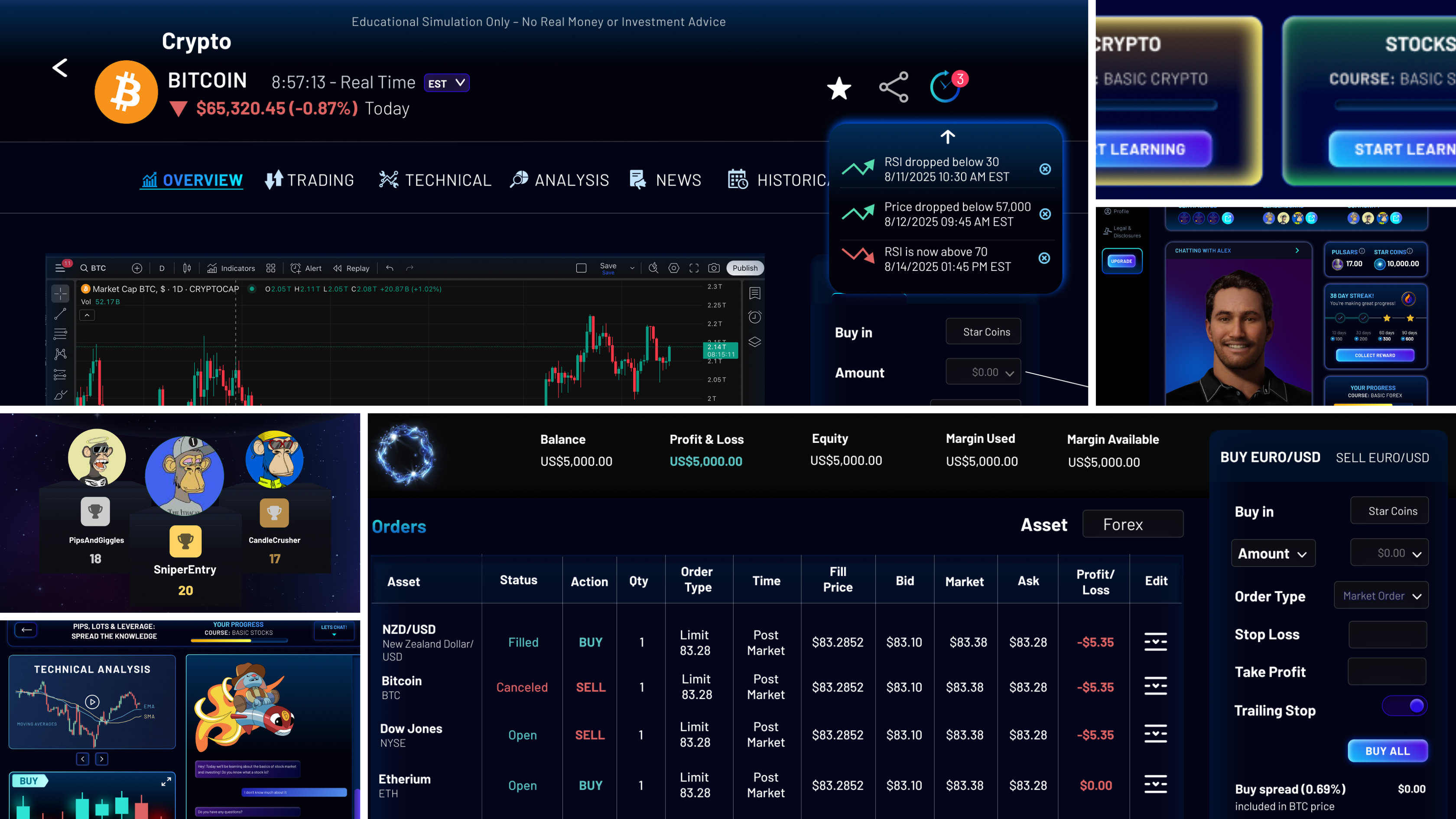Redo the chart action

(410, 268)
